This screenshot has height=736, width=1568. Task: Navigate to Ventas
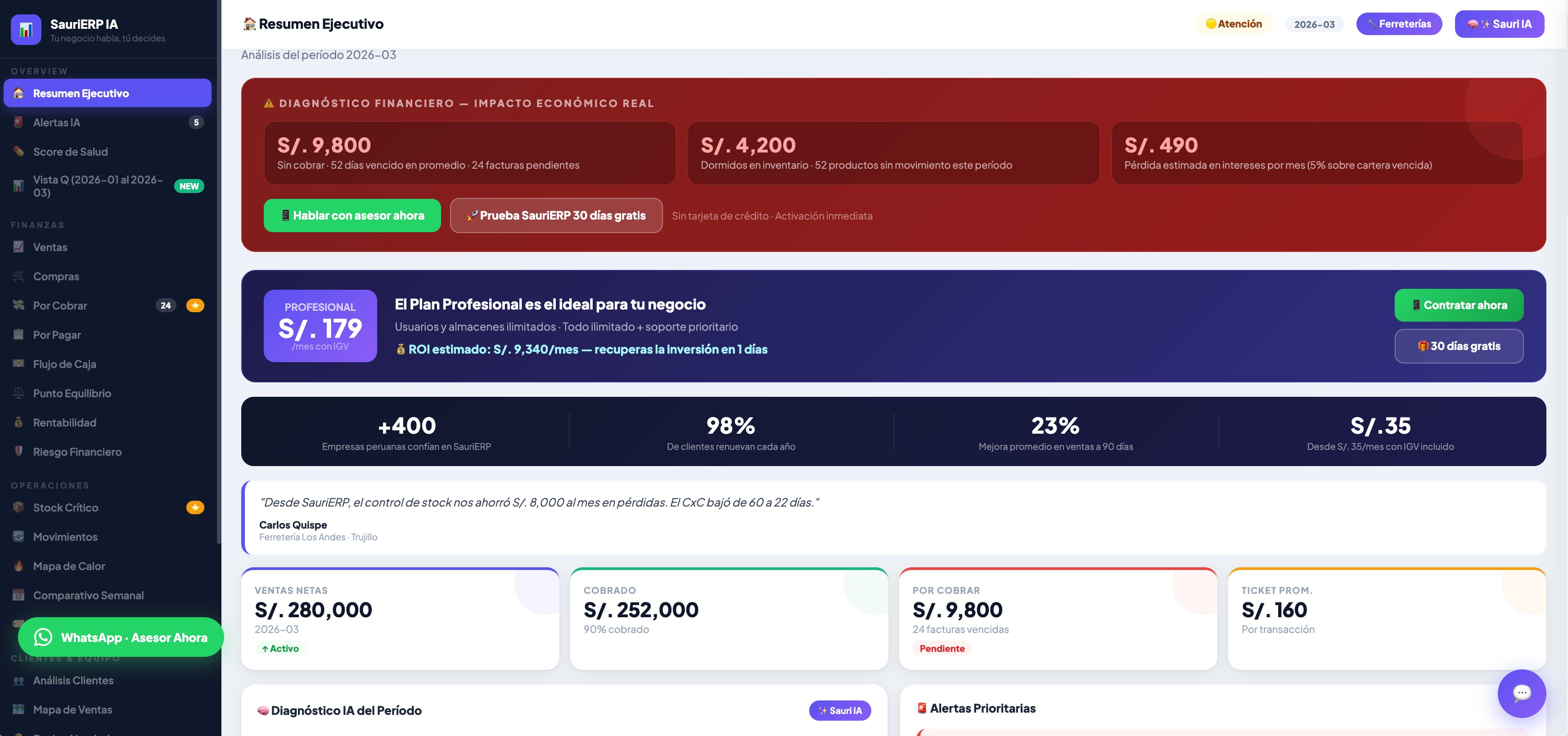108,247
